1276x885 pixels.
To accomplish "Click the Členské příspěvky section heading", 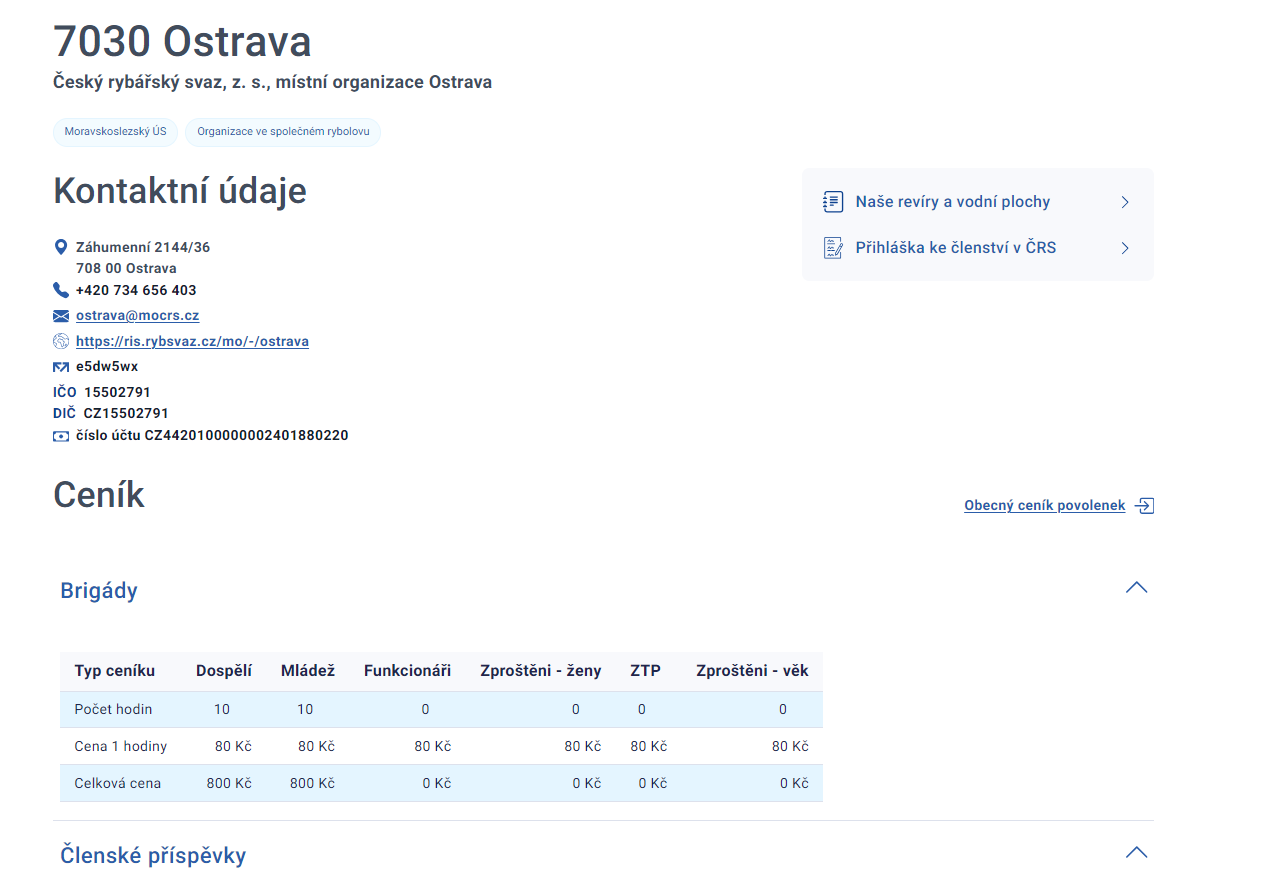I will coord(153,856).
